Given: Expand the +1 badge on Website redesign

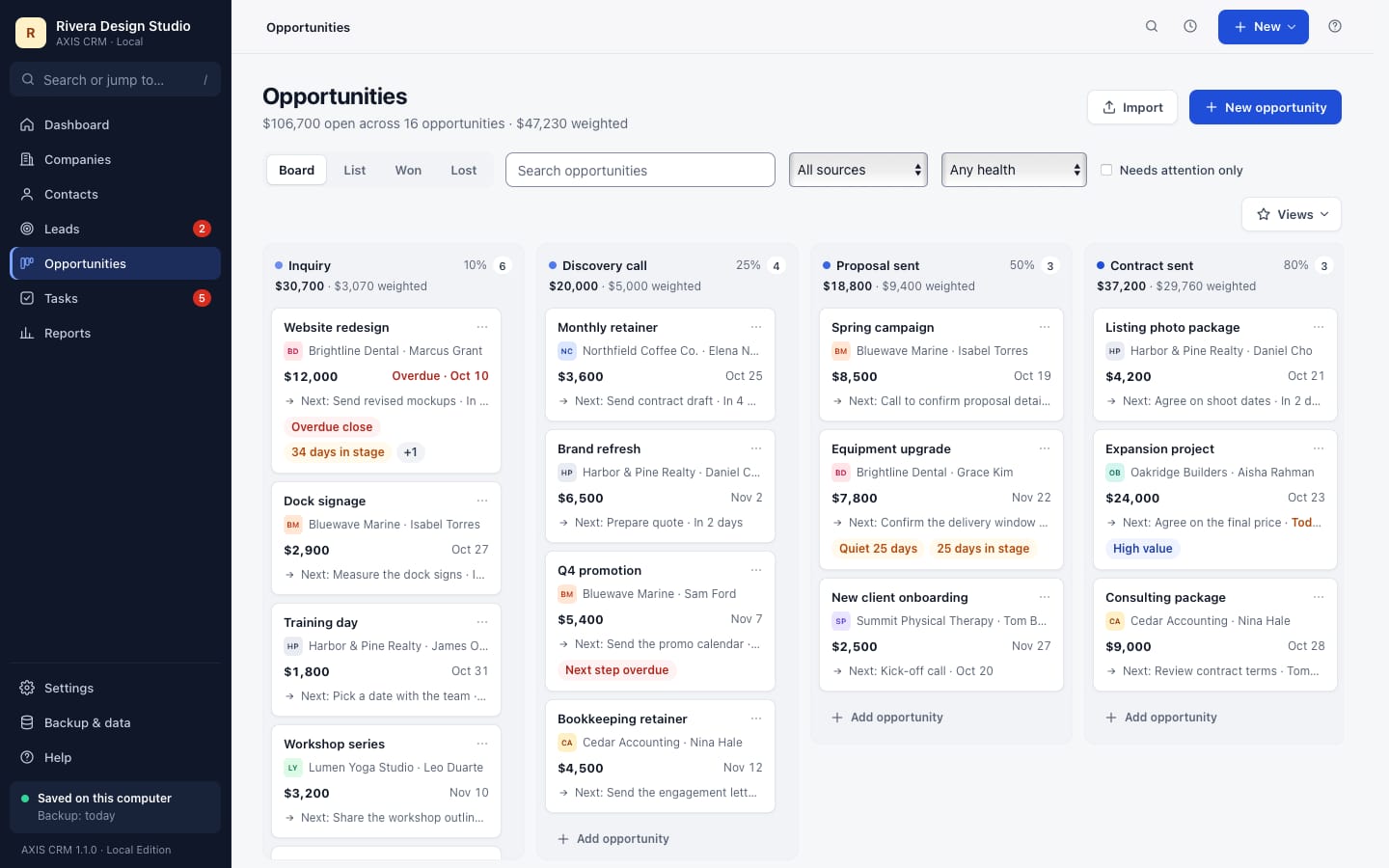Looking at the screenshot, I should (x=411, y=452).
